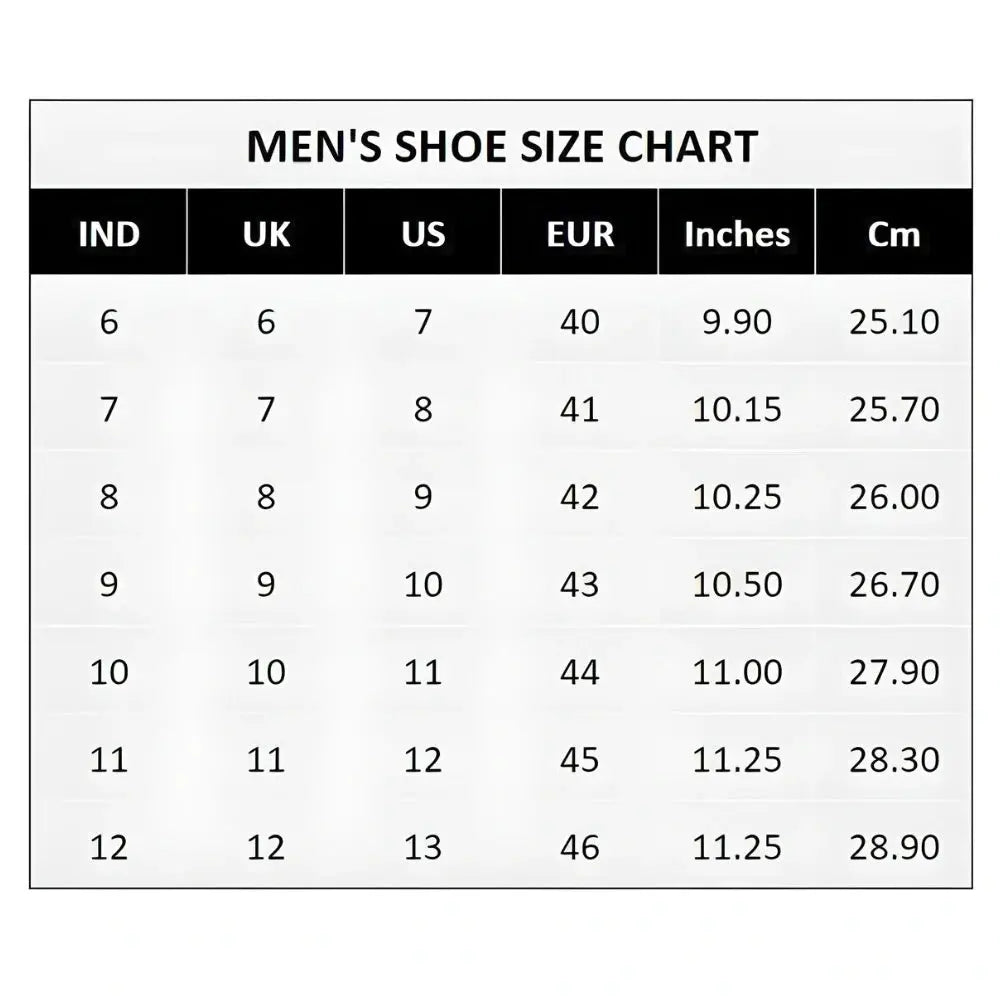This screenshot has width=1000, height=1000.
Task: Select the EUR column header
Action: pyautogui.click(x=580, y=234)
